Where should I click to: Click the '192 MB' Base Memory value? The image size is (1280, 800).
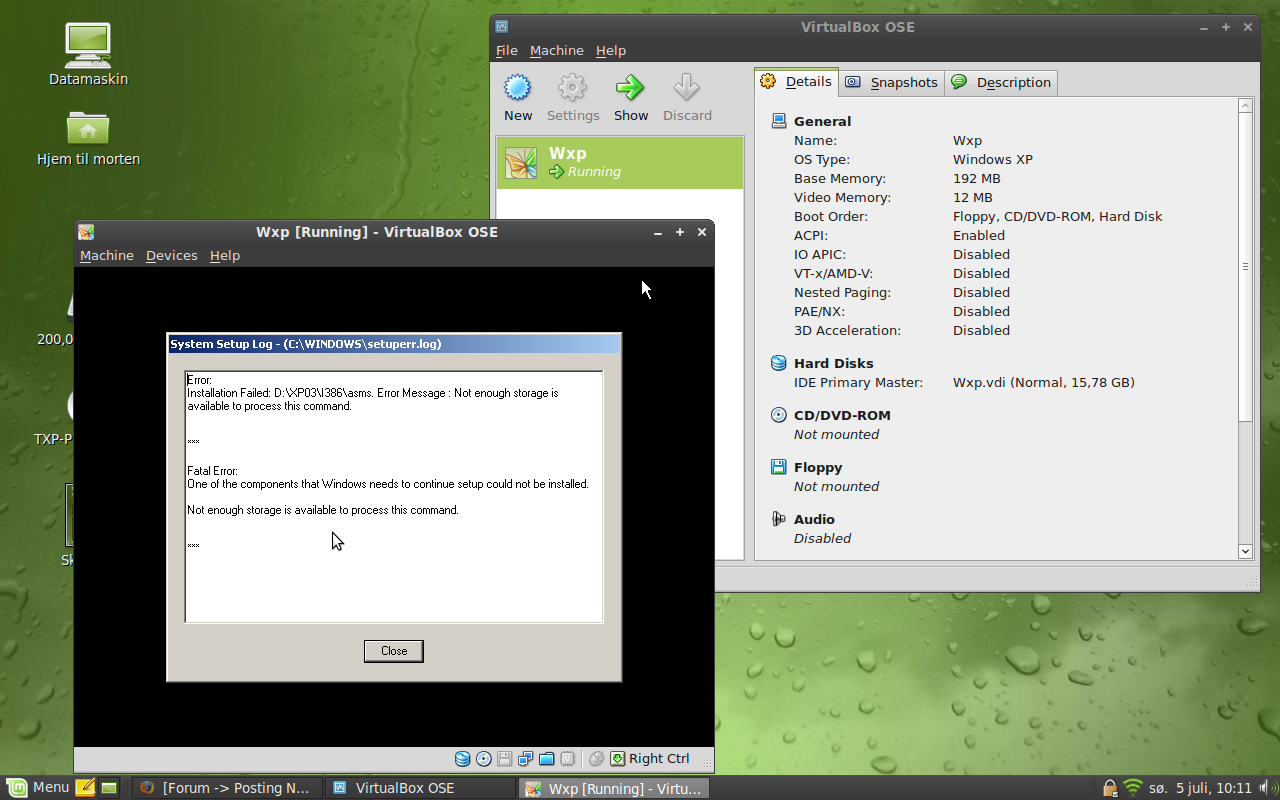(977, 178)
